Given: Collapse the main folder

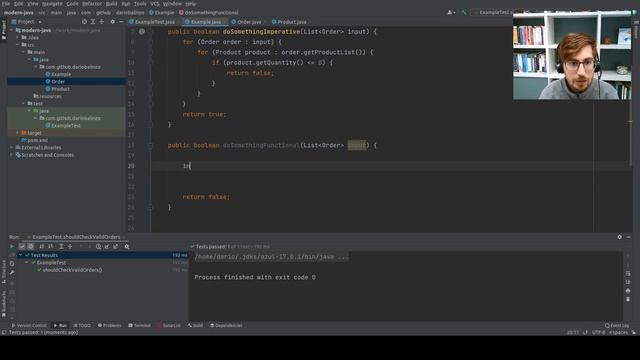Looking at the screenshot, I should (23, 52).
